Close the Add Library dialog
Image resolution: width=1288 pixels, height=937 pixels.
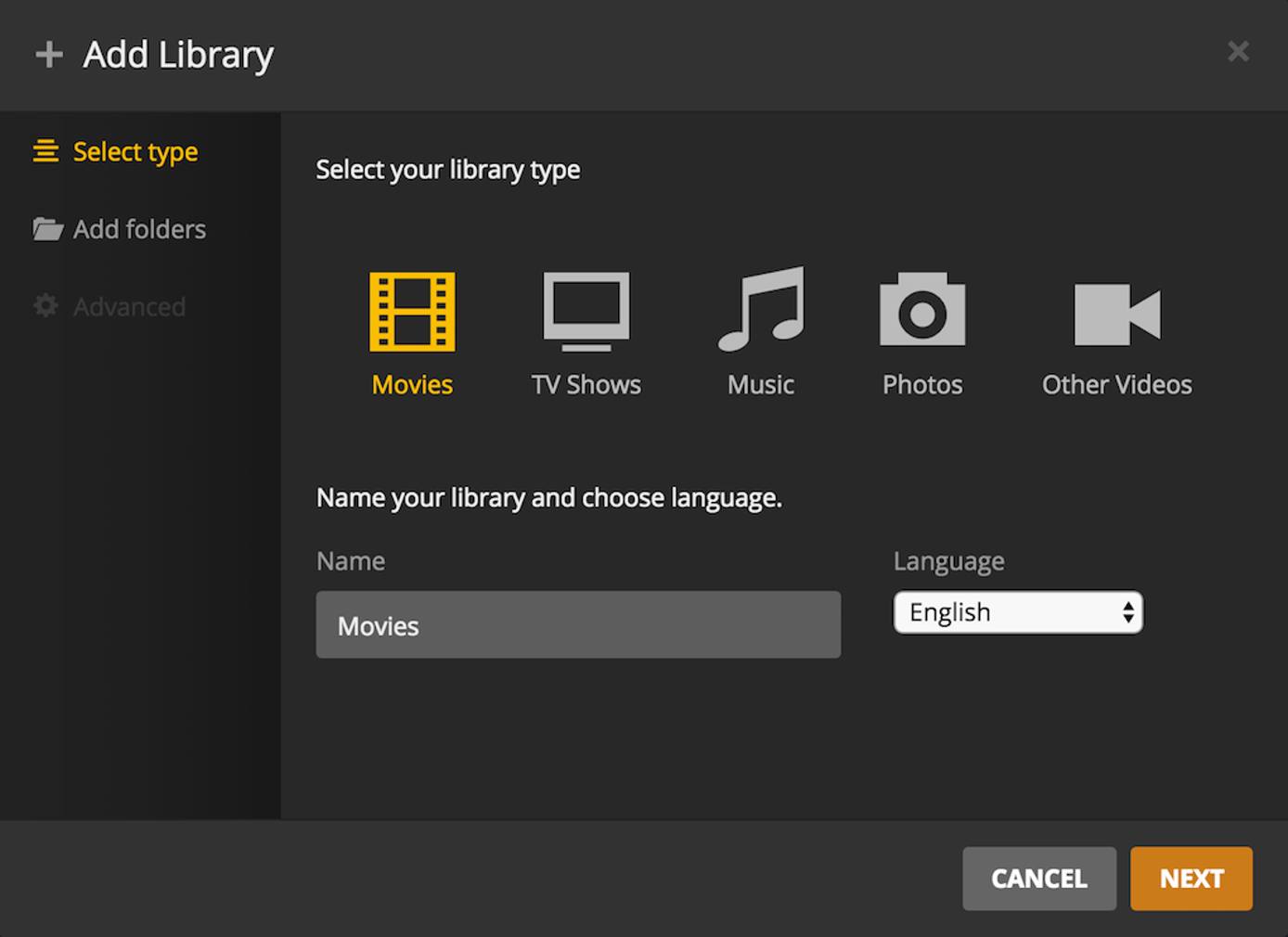pyautogui.click(x=1238, y=51)
